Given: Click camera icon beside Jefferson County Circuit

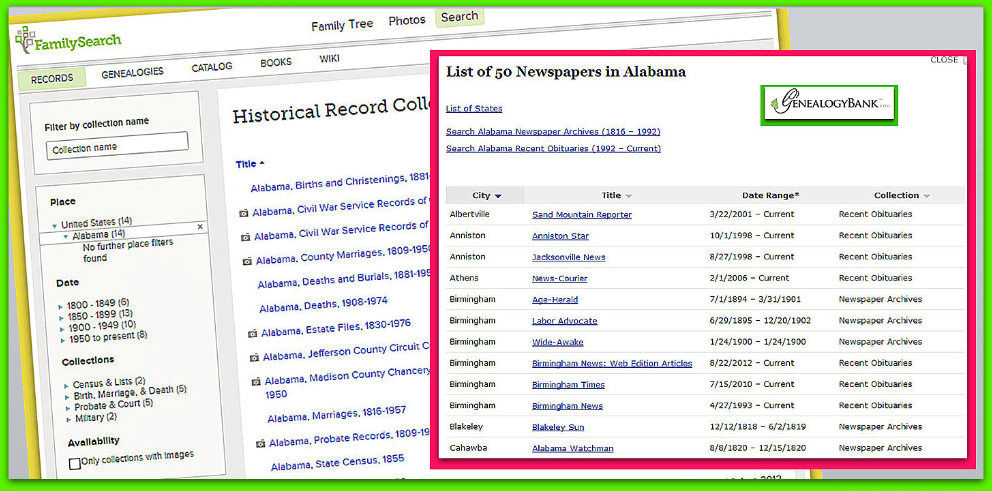Looking at the screenshot, I should point(254,357).
